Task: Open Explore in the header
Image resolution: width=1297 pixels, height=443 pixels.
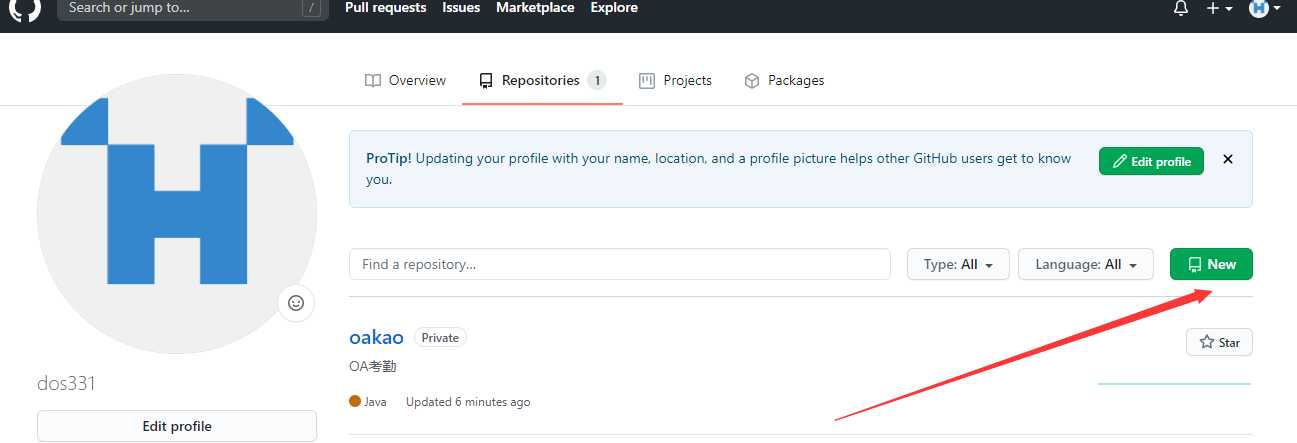Action: pos(614,8)
